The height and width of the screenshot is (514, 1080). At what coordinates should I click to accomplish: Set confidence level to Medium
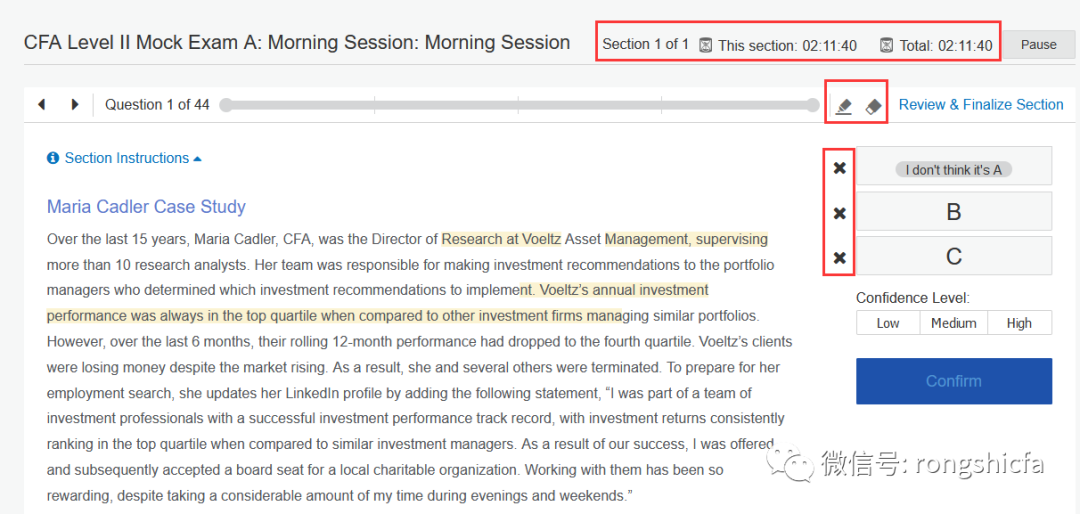(953, 323)
